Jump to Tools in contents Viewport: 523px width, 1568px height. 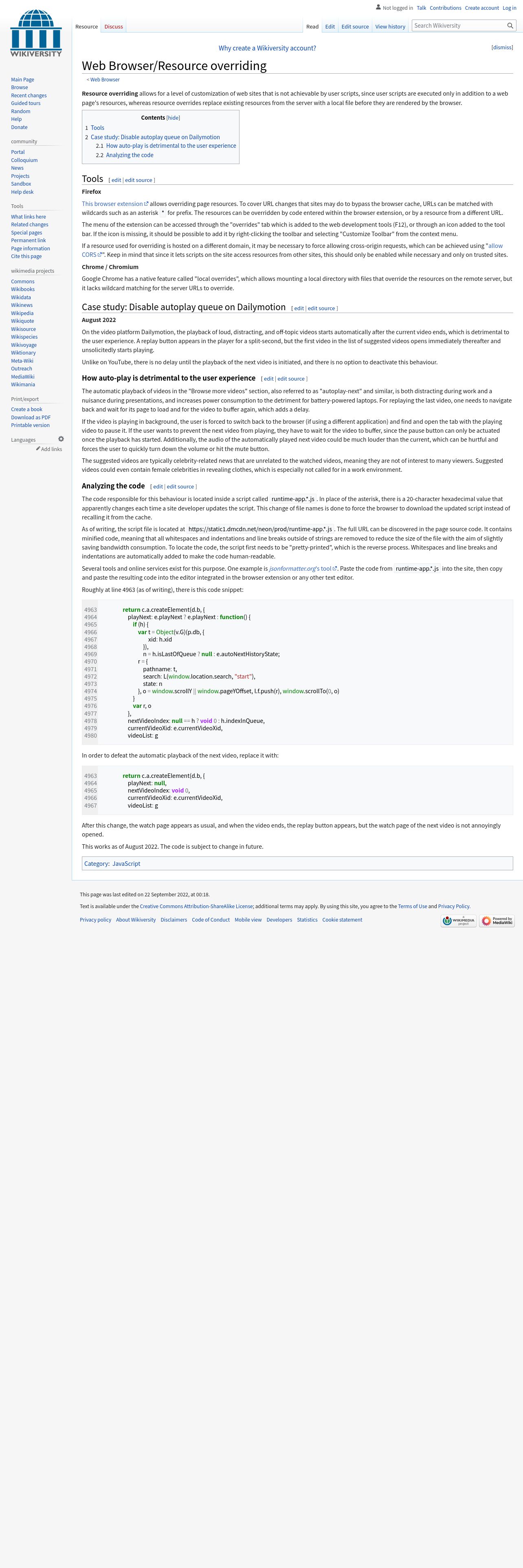97,128
